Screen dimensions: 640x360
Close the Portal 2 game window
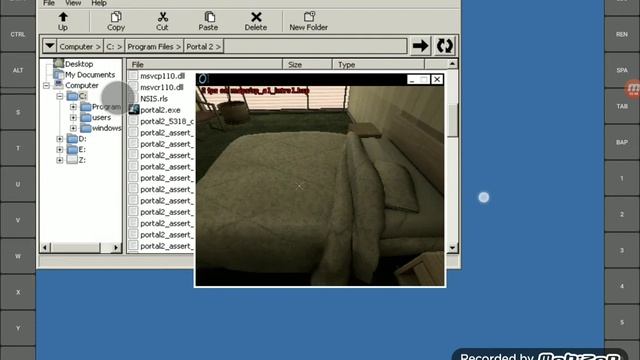coord(437,79)
